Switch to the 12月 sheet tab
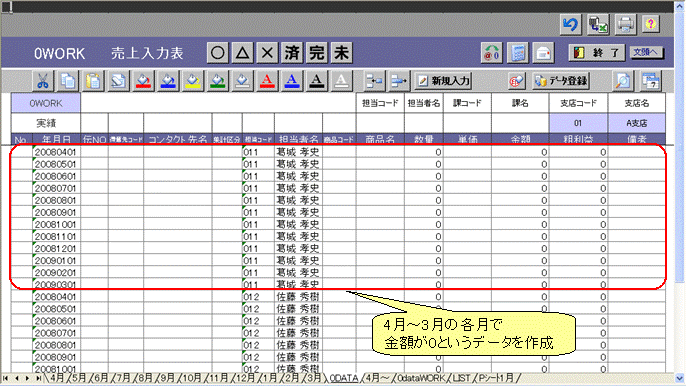Screen dimensions: 686x386 click(245, 378)
